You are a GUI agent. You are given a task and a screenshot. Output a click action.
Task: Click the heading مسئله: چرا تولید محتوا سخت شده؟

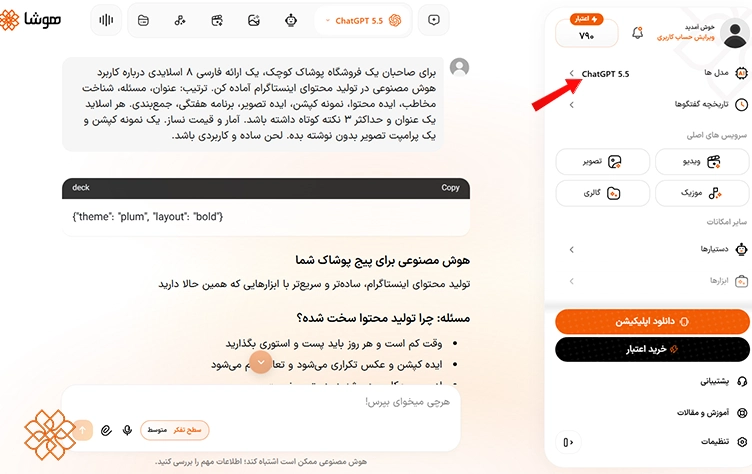[x=383, y=318]
